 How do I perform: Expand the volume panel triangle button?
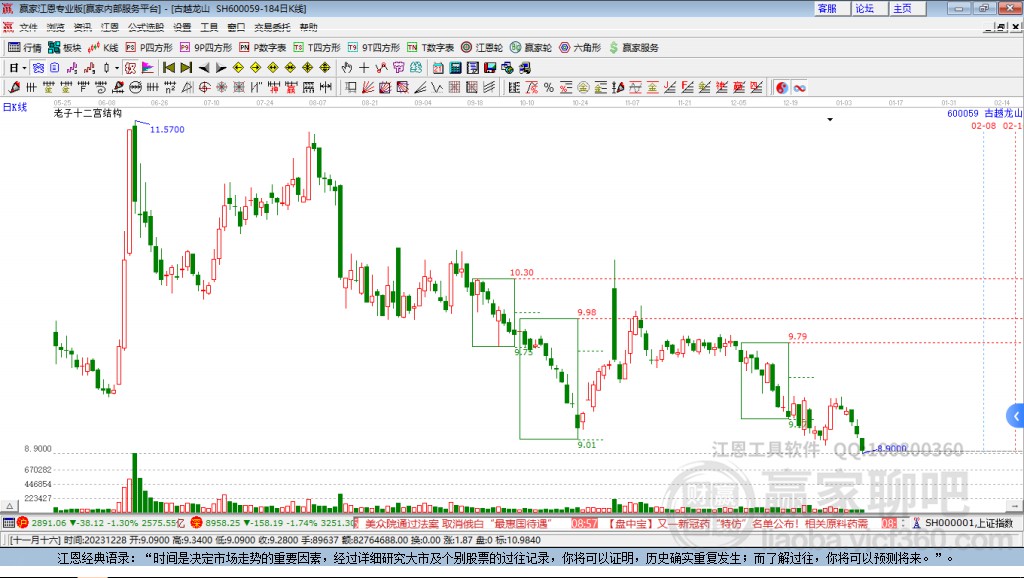[x=9, y=506]
